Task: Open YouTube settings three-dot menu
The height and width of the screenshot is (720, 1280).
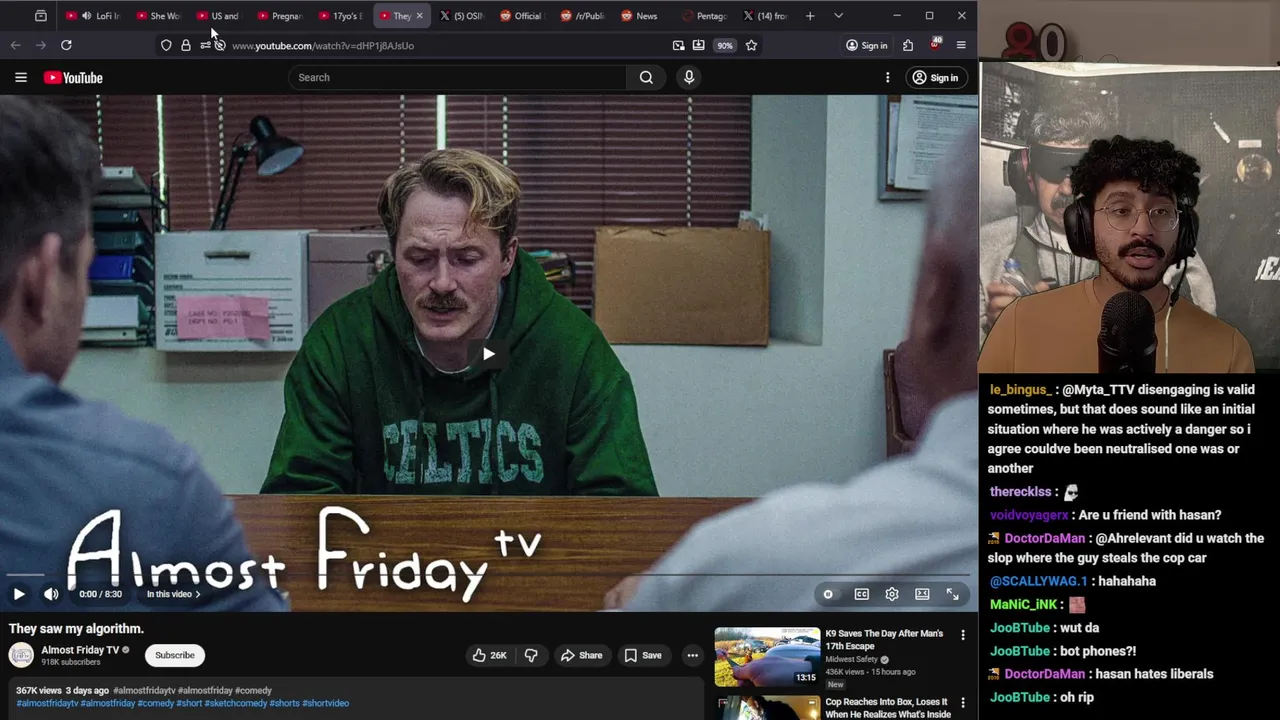Action: pyautogui.click(x=887, y=77)
